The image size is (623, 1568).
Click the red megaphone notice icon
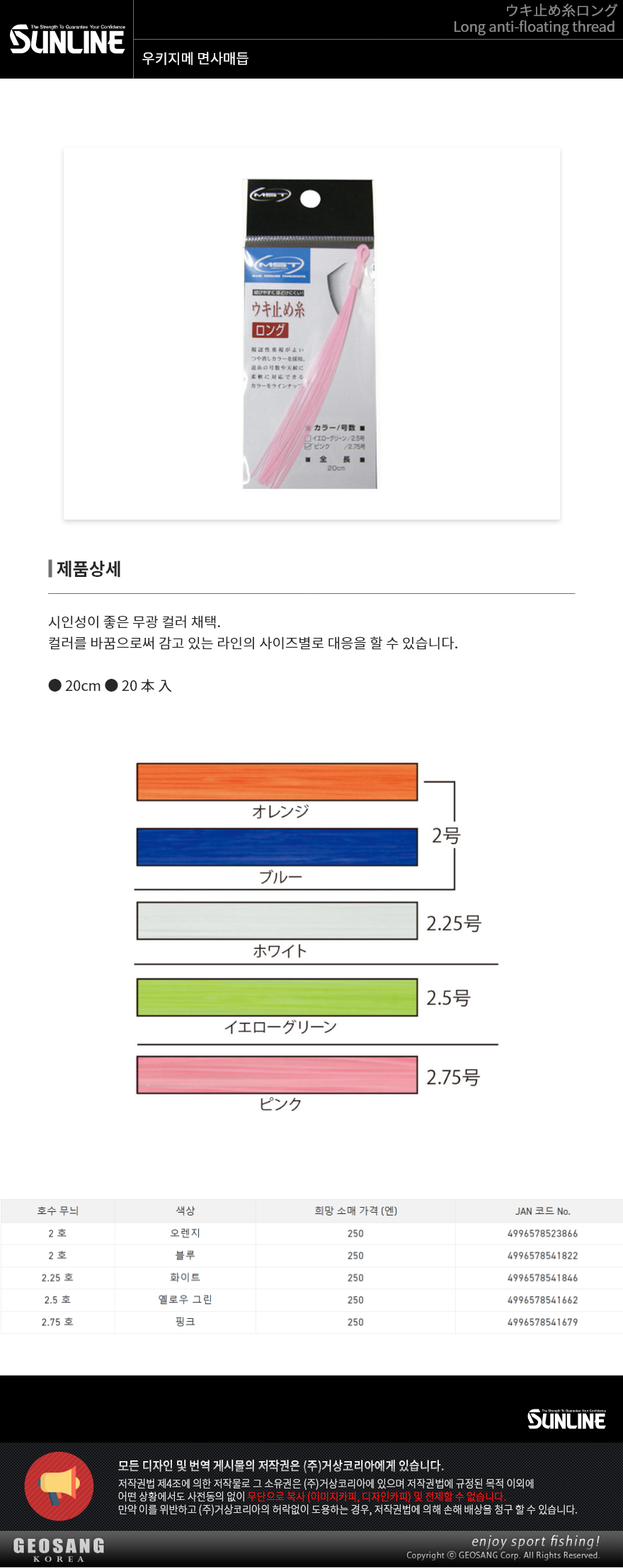pos(59,1486)
